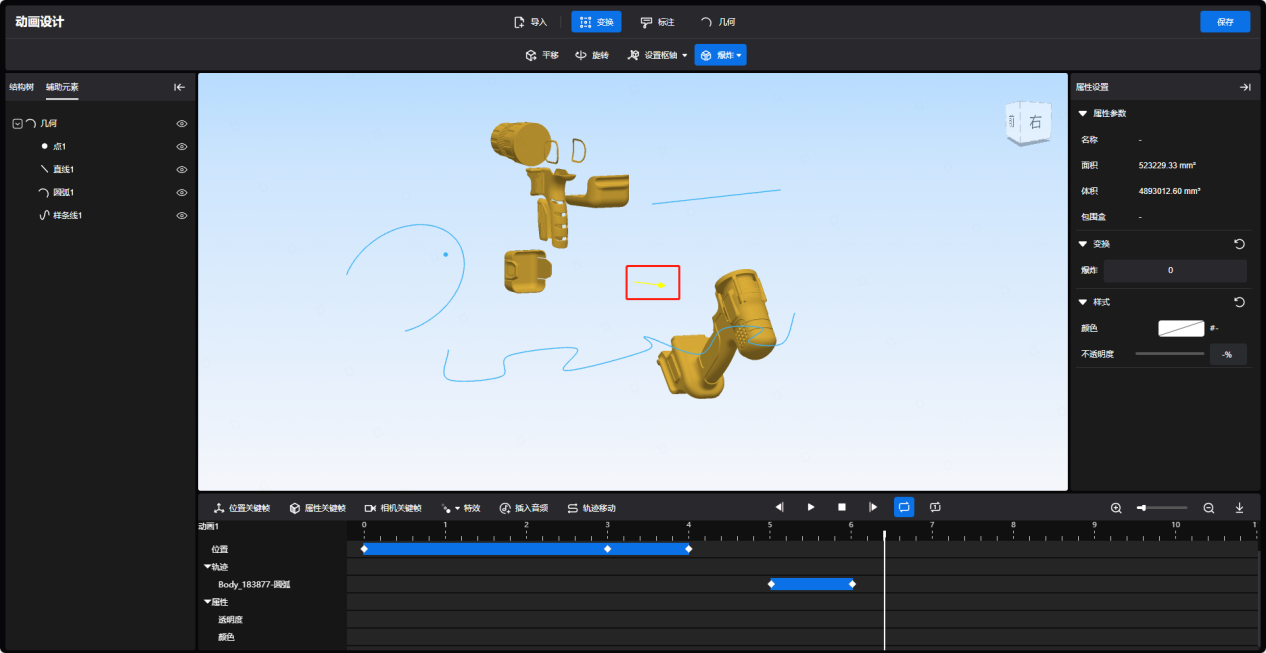
Task: Click the timeline download arrow icon
Action: pos(1240,508)
